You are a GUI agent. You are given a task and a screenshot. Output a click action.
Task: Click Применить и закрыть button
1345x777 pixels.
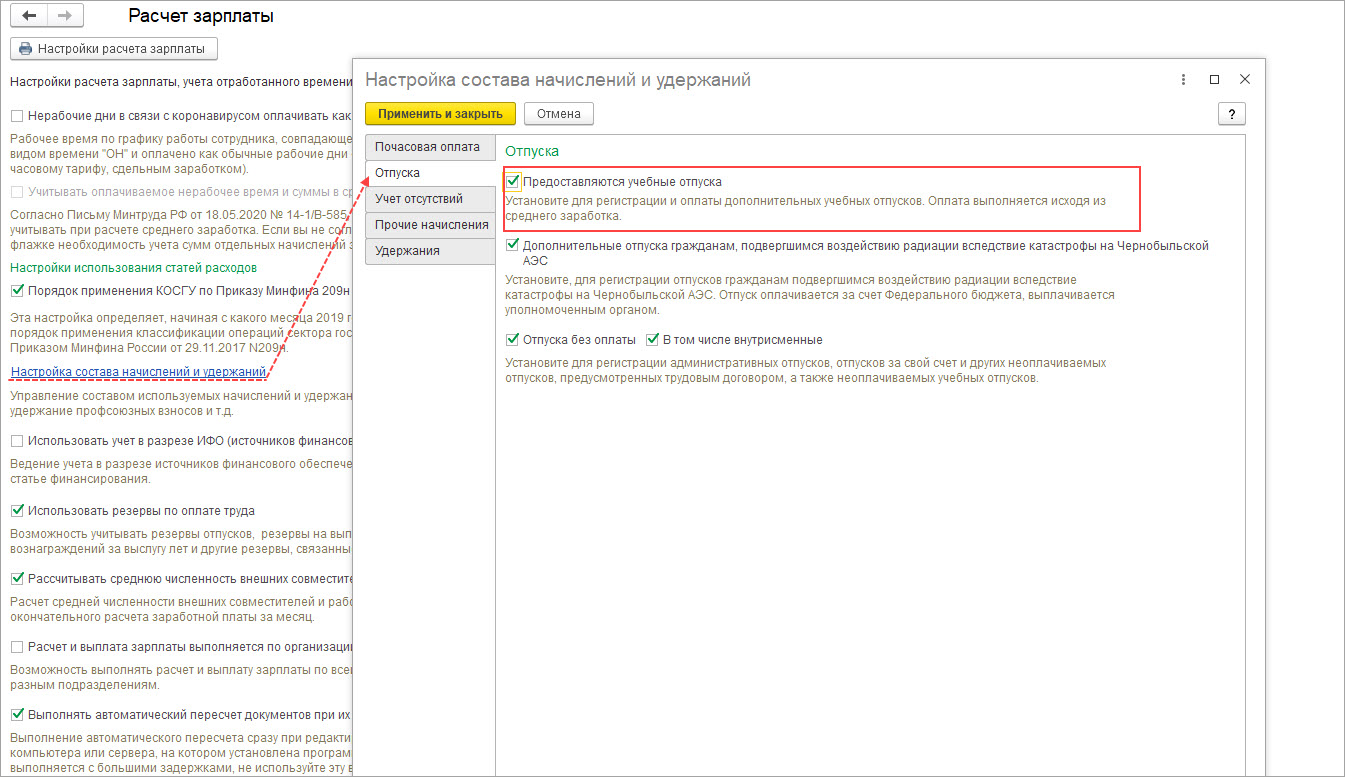pyautogui.click(x=440, y=113)
